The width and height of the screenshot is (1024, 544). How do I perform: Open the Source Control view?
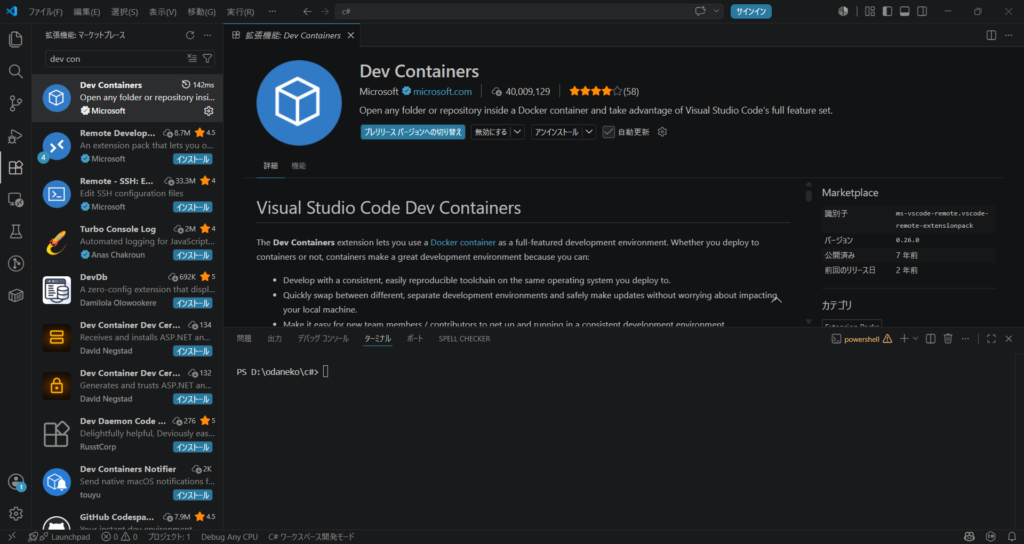click(x=16, y=103)
